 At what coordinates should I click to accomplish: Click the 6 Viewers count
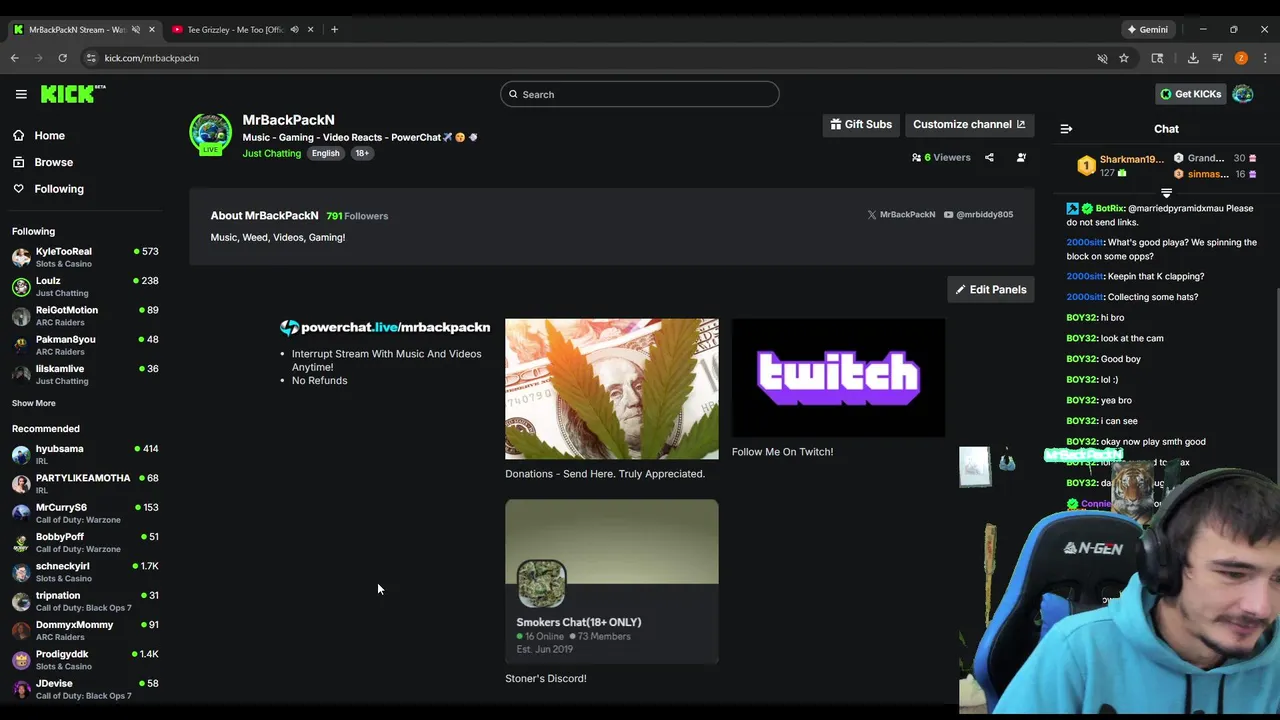point(941,157)
